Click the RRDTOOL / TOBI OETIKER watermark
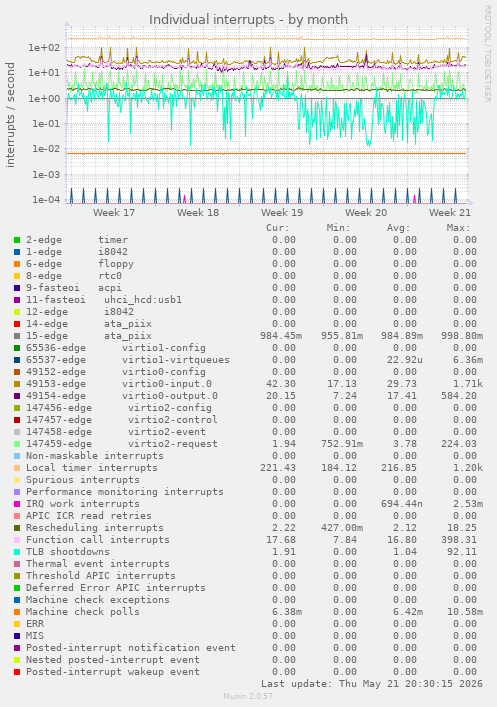 (x=488, y=54)
